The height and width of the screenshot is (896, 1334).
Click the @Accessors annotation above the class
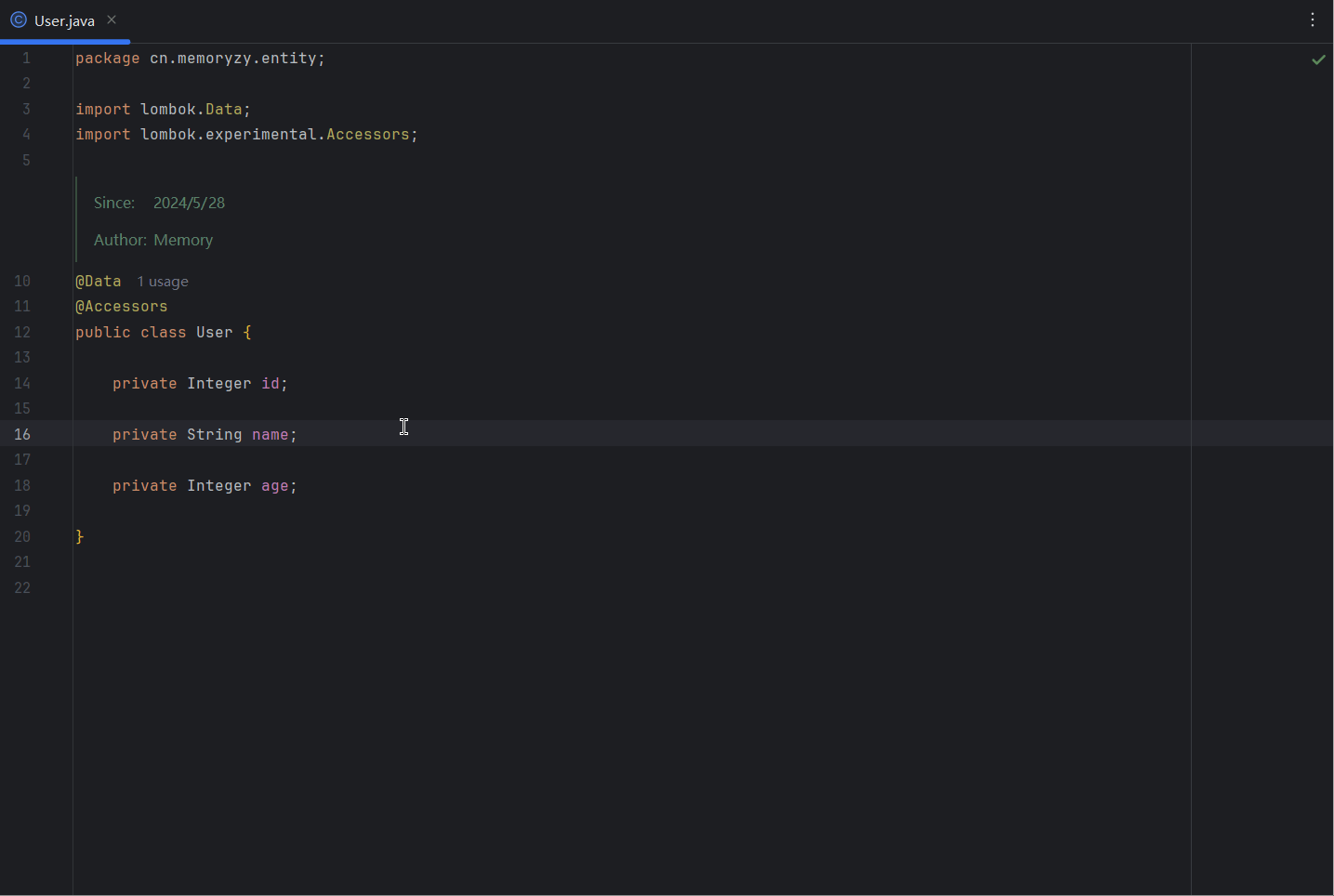pyautogui.click(x=122, y=307)
